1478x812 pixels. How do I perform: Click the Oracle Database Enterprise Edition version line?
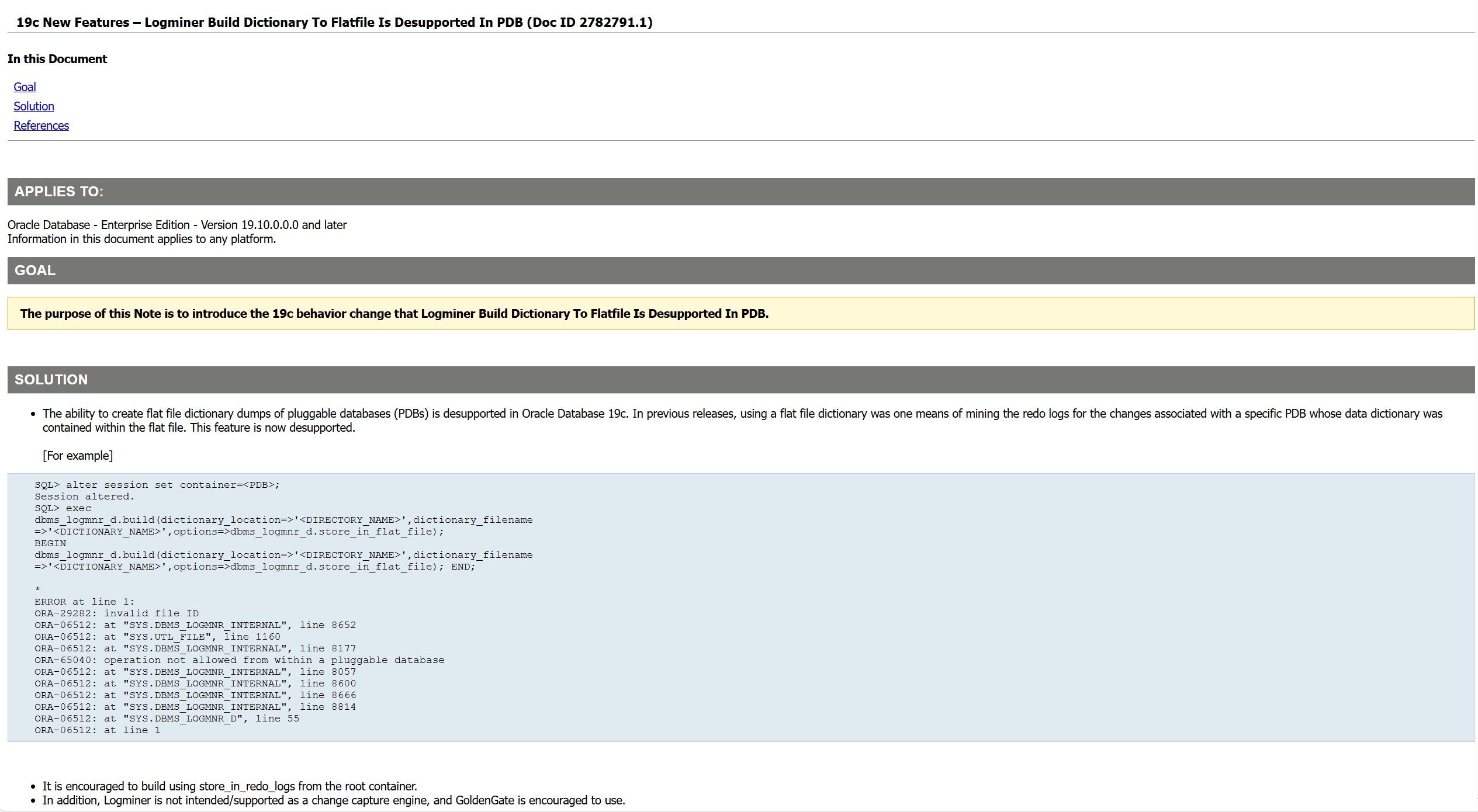(x=176, y=225)
